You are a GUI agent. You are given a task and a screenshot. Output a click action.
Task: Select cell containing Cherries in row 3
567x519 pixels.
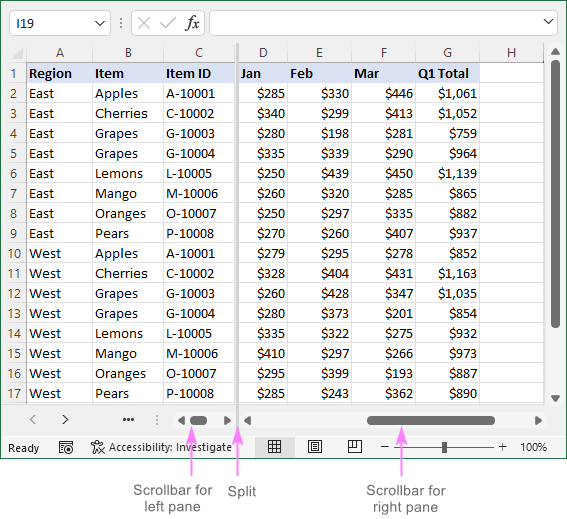128,114
